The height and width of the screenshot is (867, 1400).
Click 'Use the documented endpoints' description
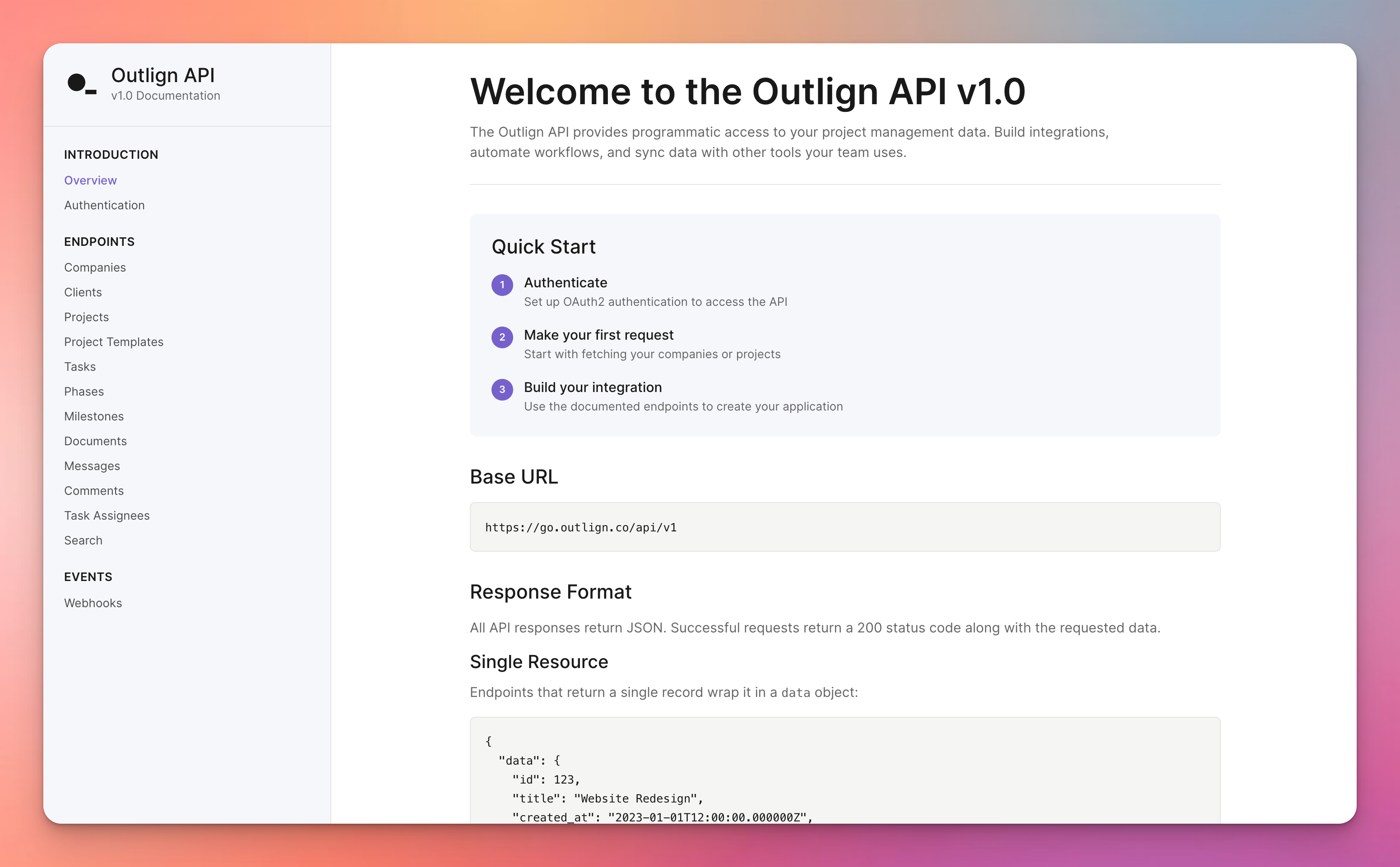683,406
